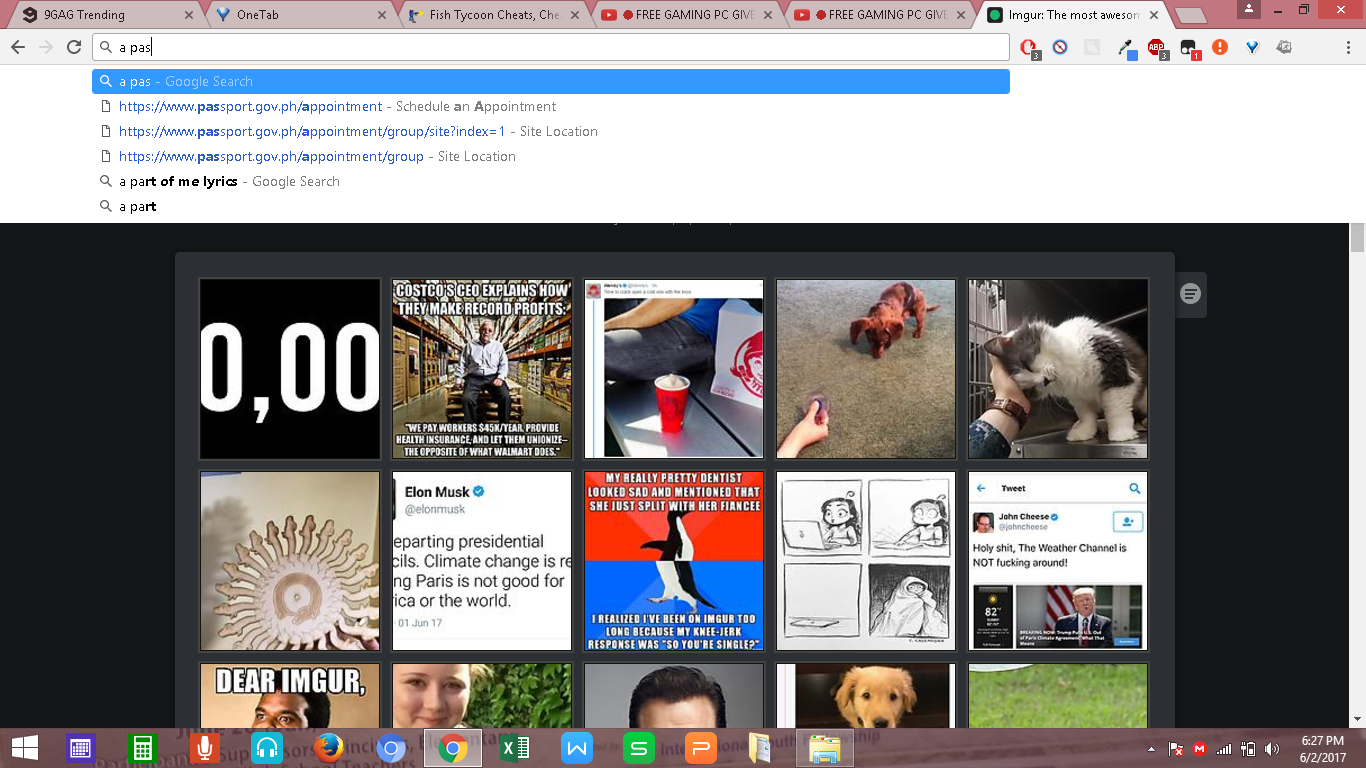Viewport: 1366px width, 768px height.
Task: Open the orange microphone recorder app
Action: pyautogui.click(x=204, y=748)
